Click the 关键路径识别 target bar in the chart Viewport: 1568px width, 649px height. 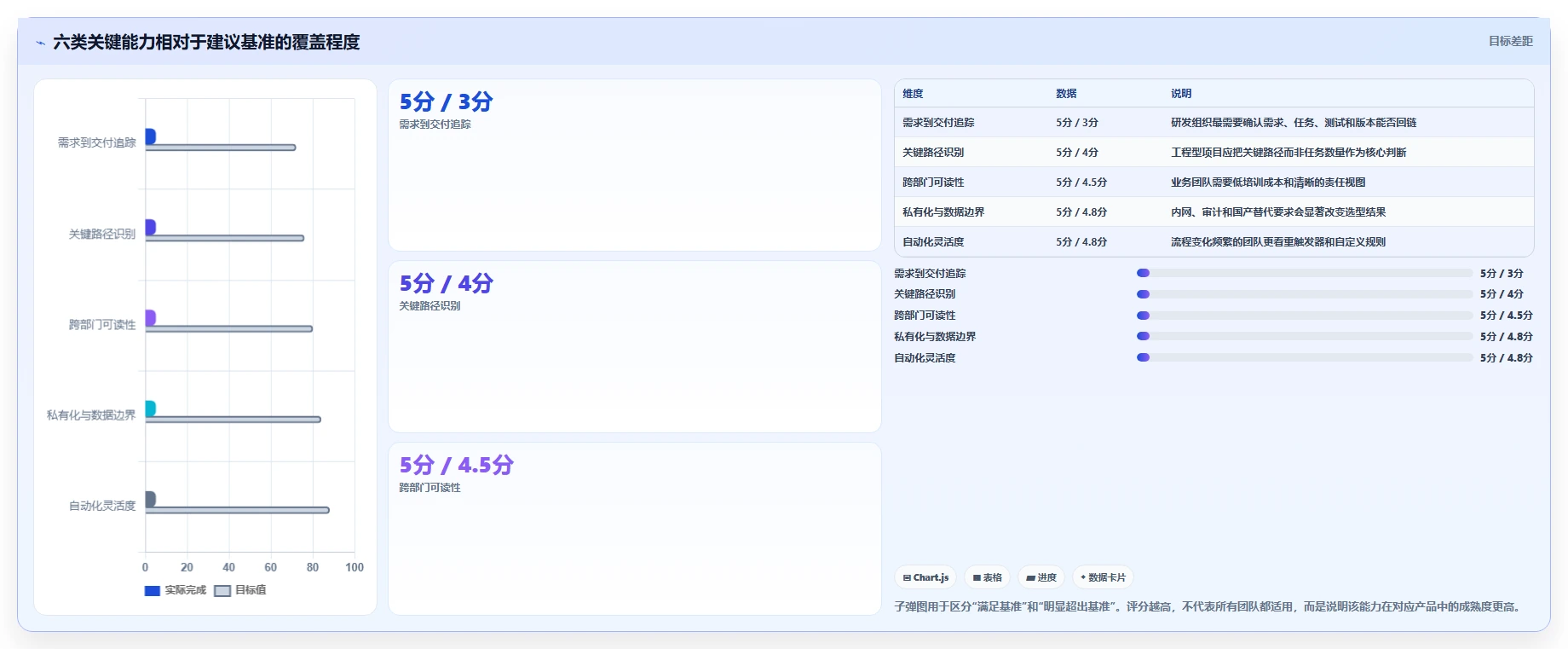click(x=225, y=238)
